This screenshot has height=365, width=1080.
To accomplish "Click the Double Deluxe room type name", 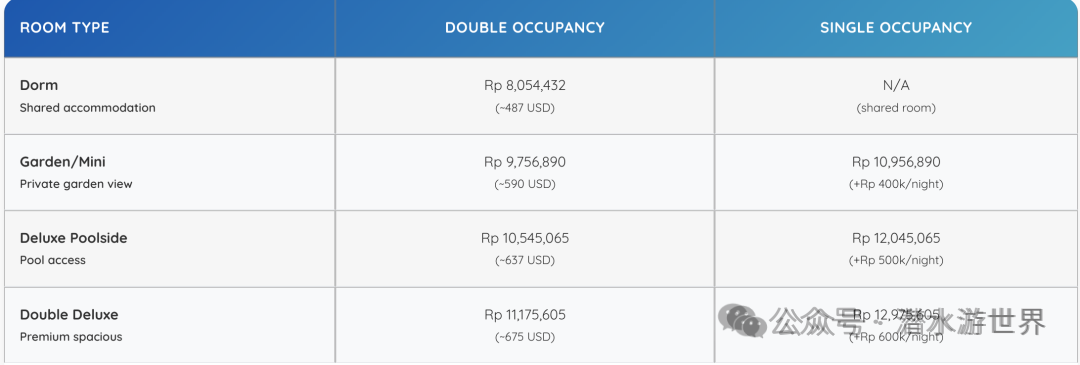I will 69,315.
